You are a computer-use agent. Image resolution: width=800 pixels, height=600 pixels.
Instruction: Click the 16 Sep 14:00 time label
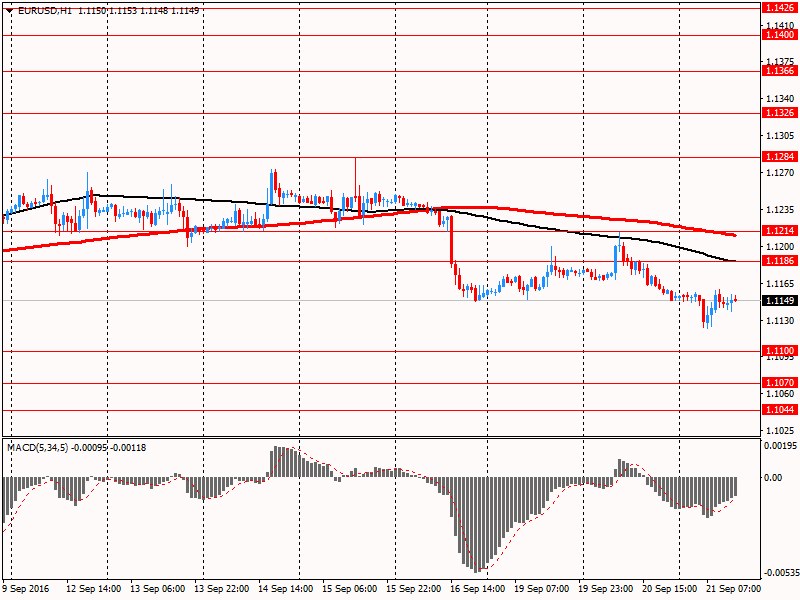[x=478, y=589]
